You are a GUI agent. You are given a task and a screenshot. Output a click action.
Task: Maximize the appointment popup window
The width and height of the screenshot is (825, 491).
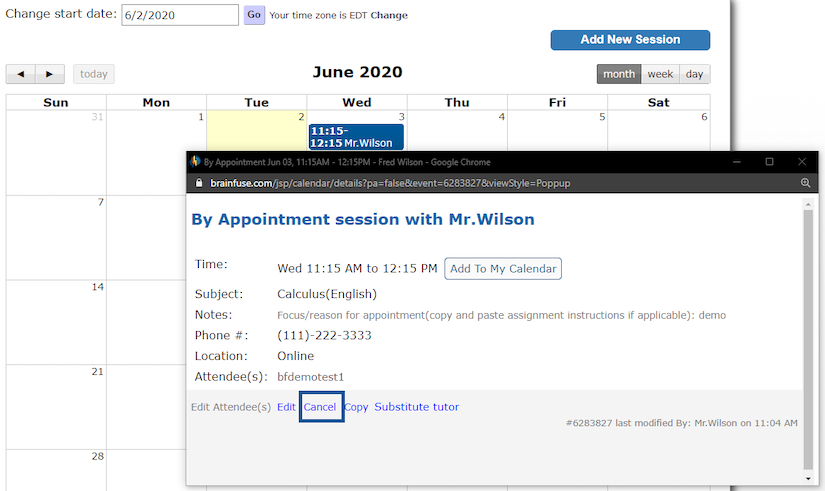[769, 162]
